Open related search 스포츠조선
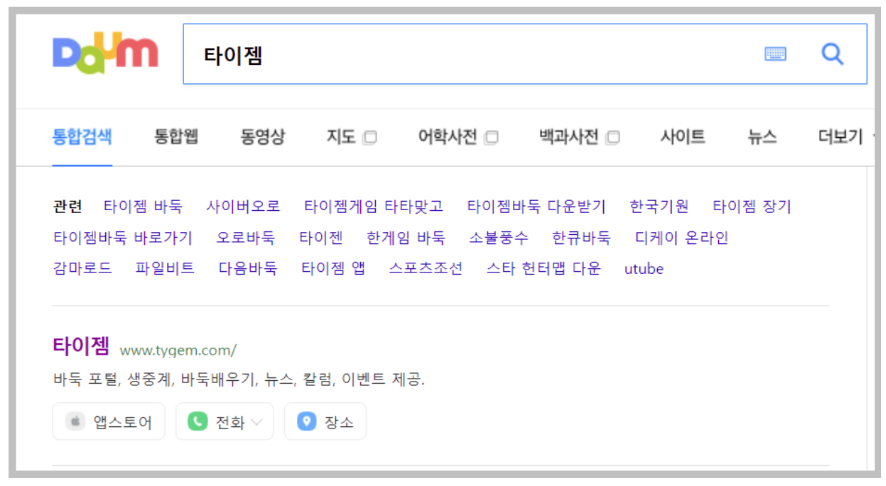The width and height of the screenshot is (886, 486). (425, 268)
